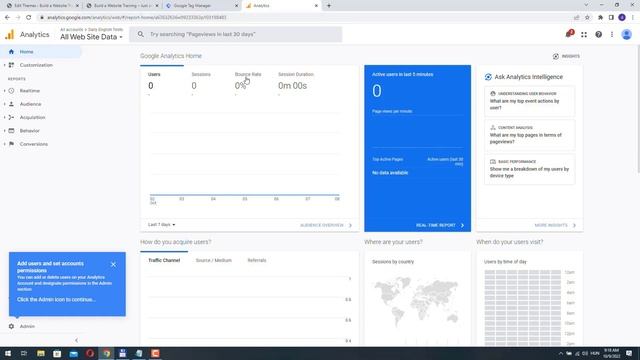Go back in browser
640x360 pixels.
(7, 18)
